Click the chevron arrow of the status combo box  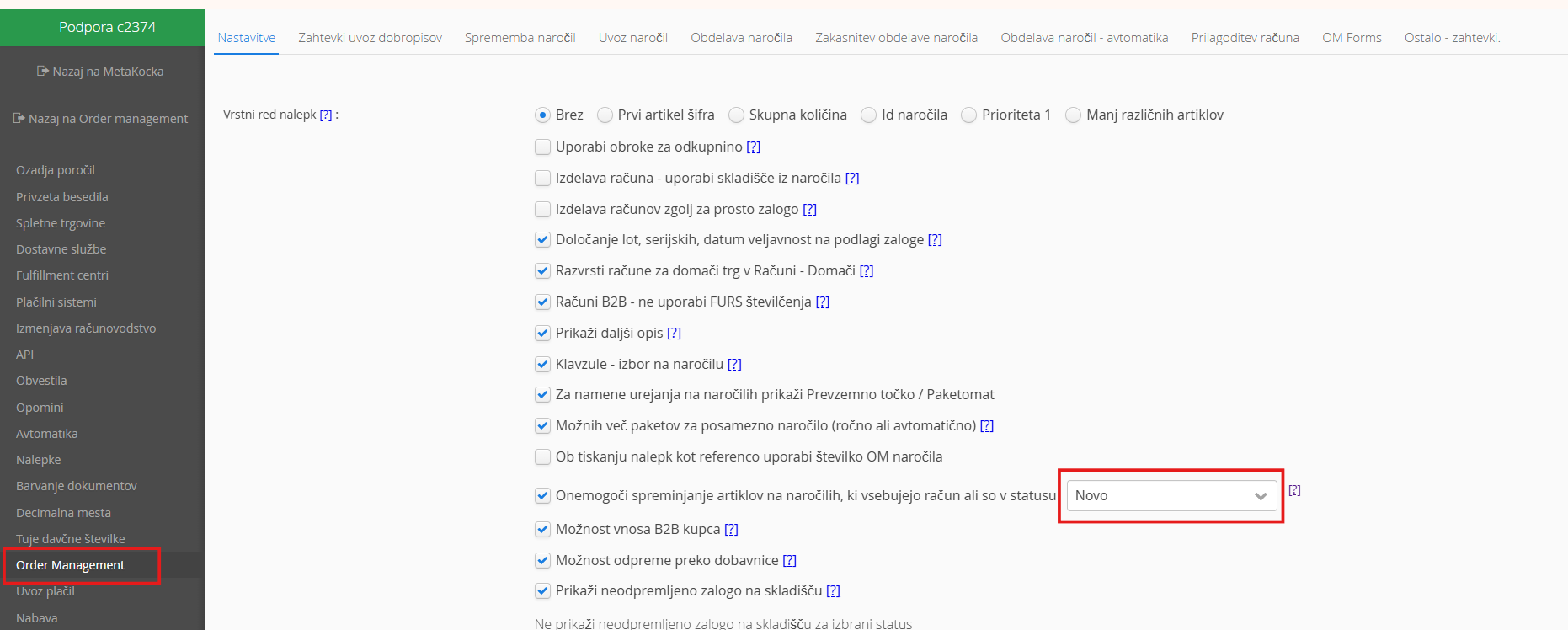click(x=1261, y=496)
